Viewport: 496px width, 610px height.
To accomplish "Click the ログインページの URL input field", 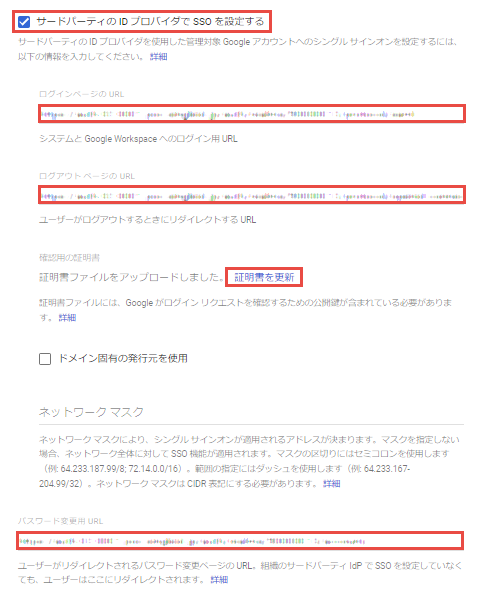I will (x=252, y=114).
